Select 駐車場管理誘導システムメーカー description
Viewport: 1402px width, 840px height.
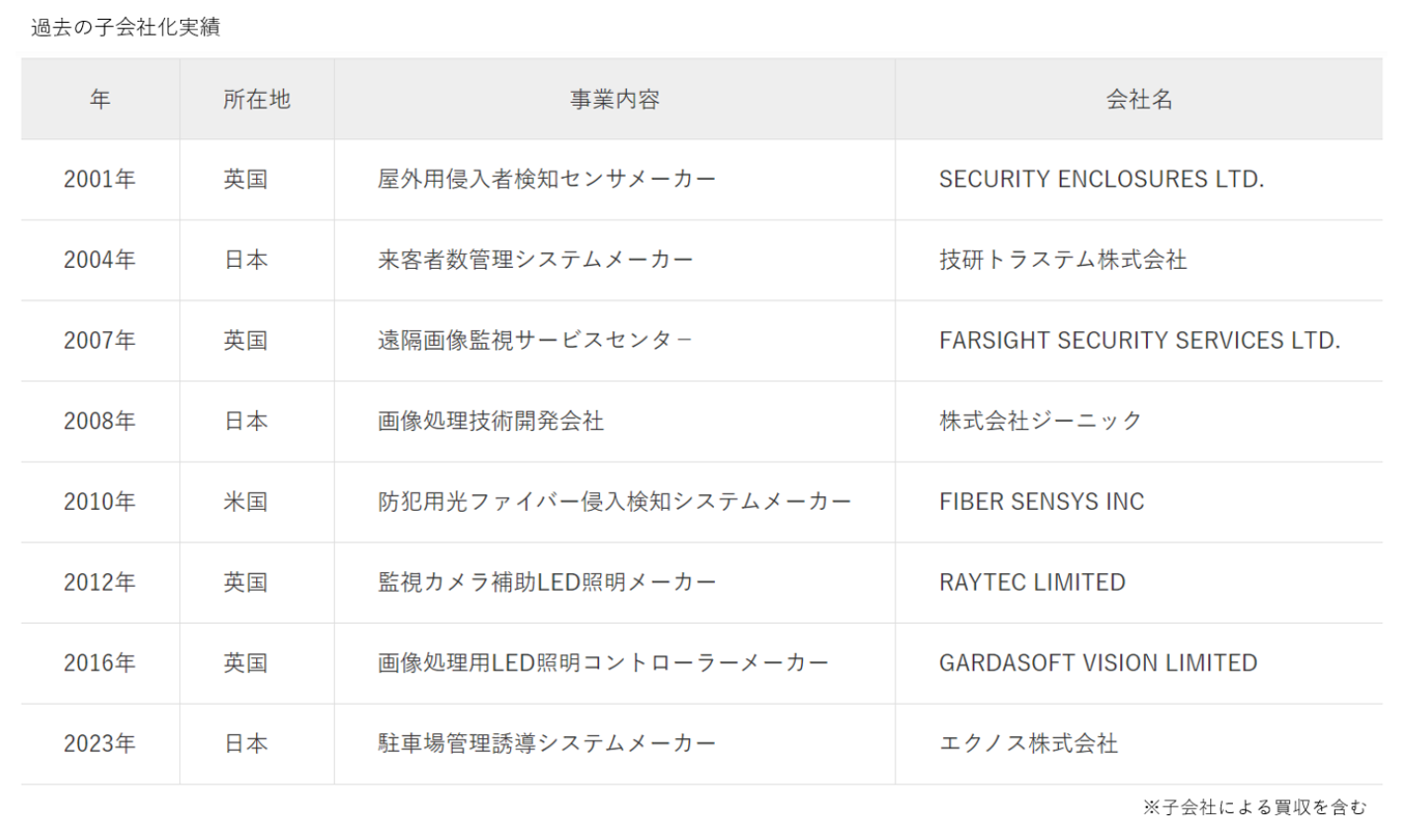click(546, 743)
